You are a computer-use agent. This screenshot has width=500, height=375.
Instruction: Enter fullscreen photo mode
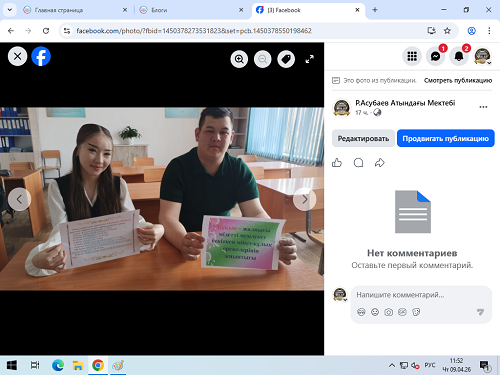tap(310, 59)
